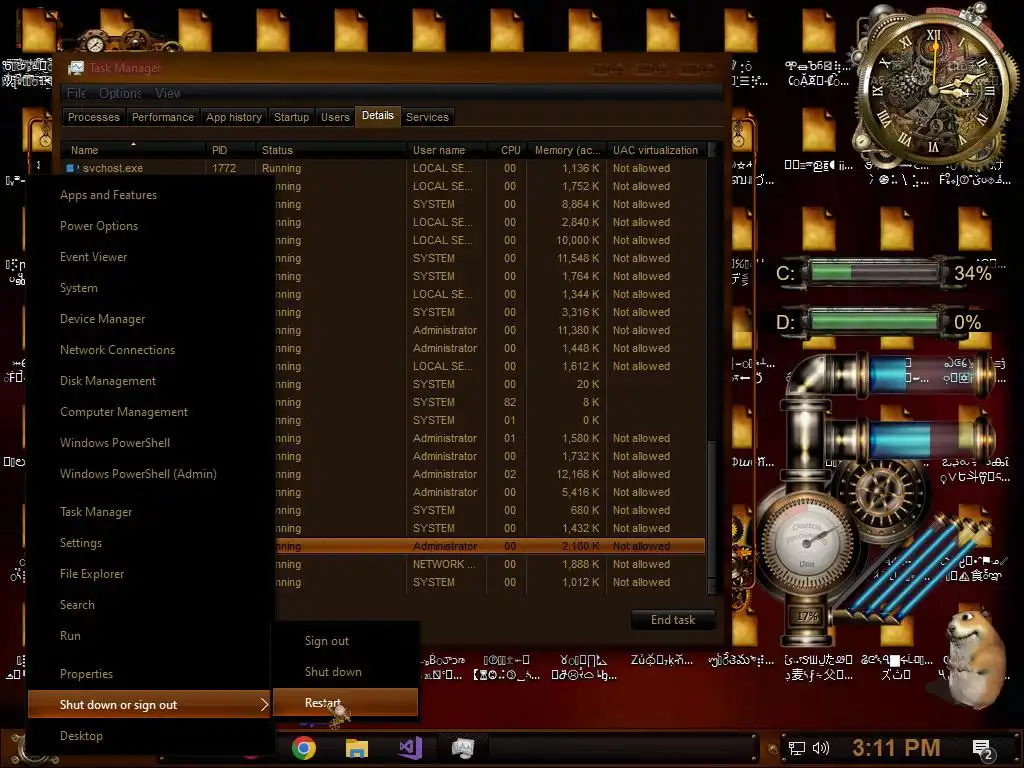Click the 82 CPU value cell
This screenshot has width=1024, height=768.
pos(509,402)
